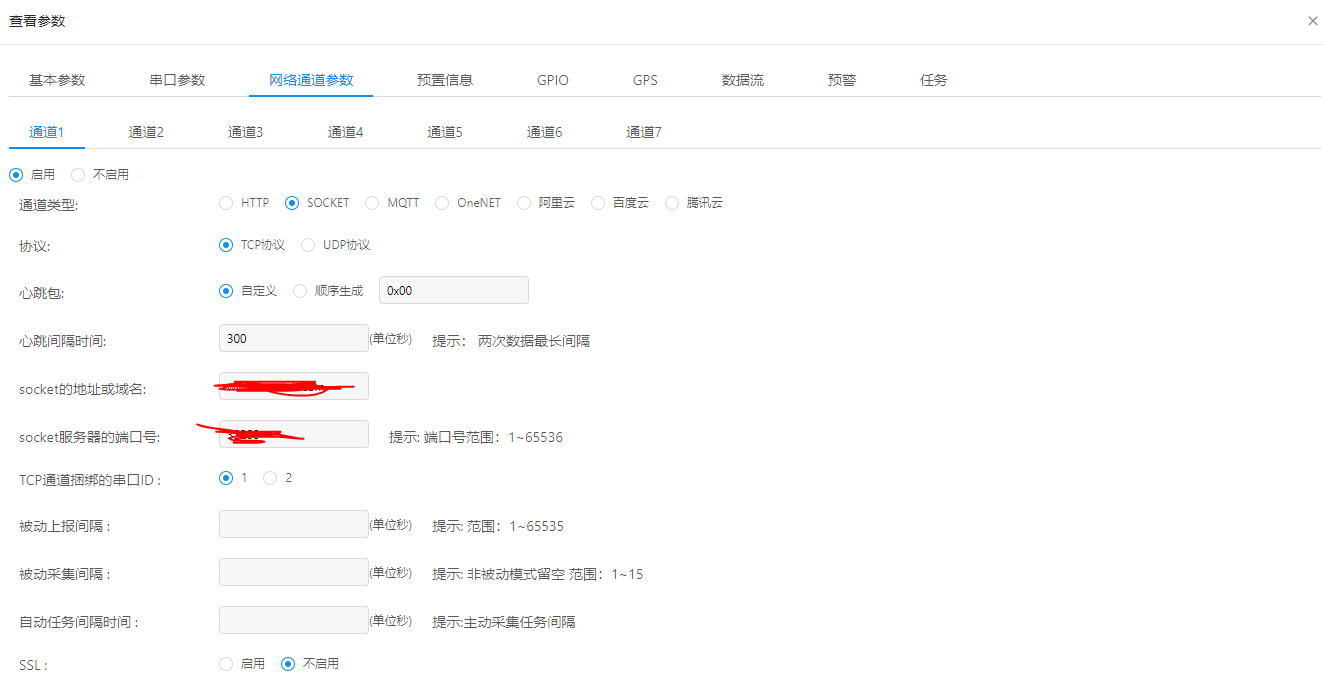
Task: Choose HTTP as channel type
Action: point(226,203)
